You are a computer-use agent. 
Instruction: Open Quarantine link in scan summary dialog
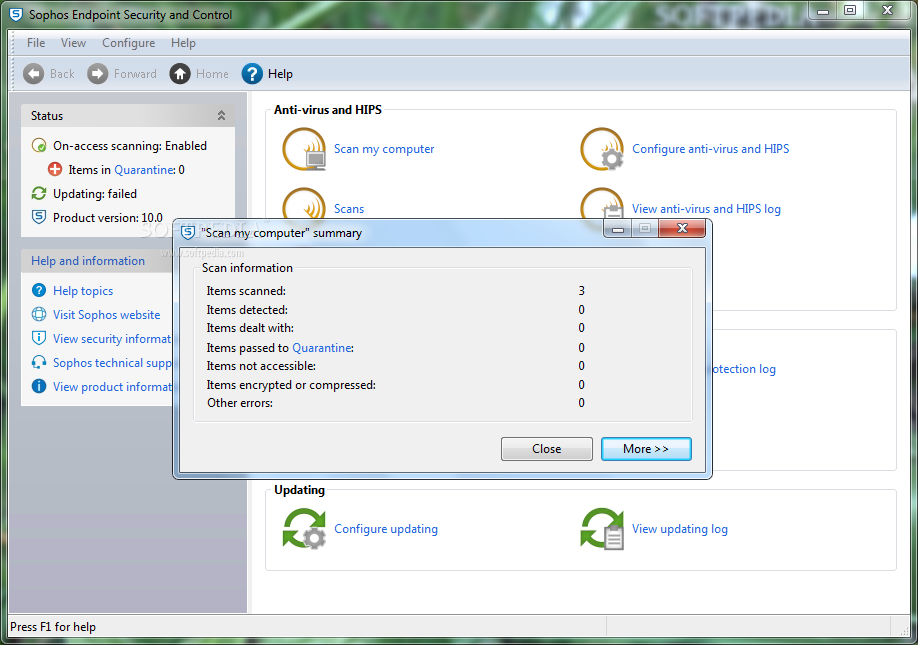322,348
